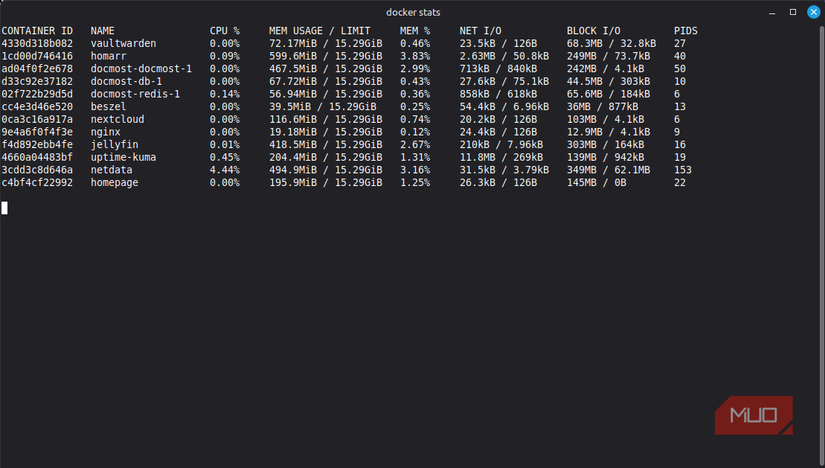Click the PIDS column header
The height and width of the screenshot is (468, 825).
point(686,31)
